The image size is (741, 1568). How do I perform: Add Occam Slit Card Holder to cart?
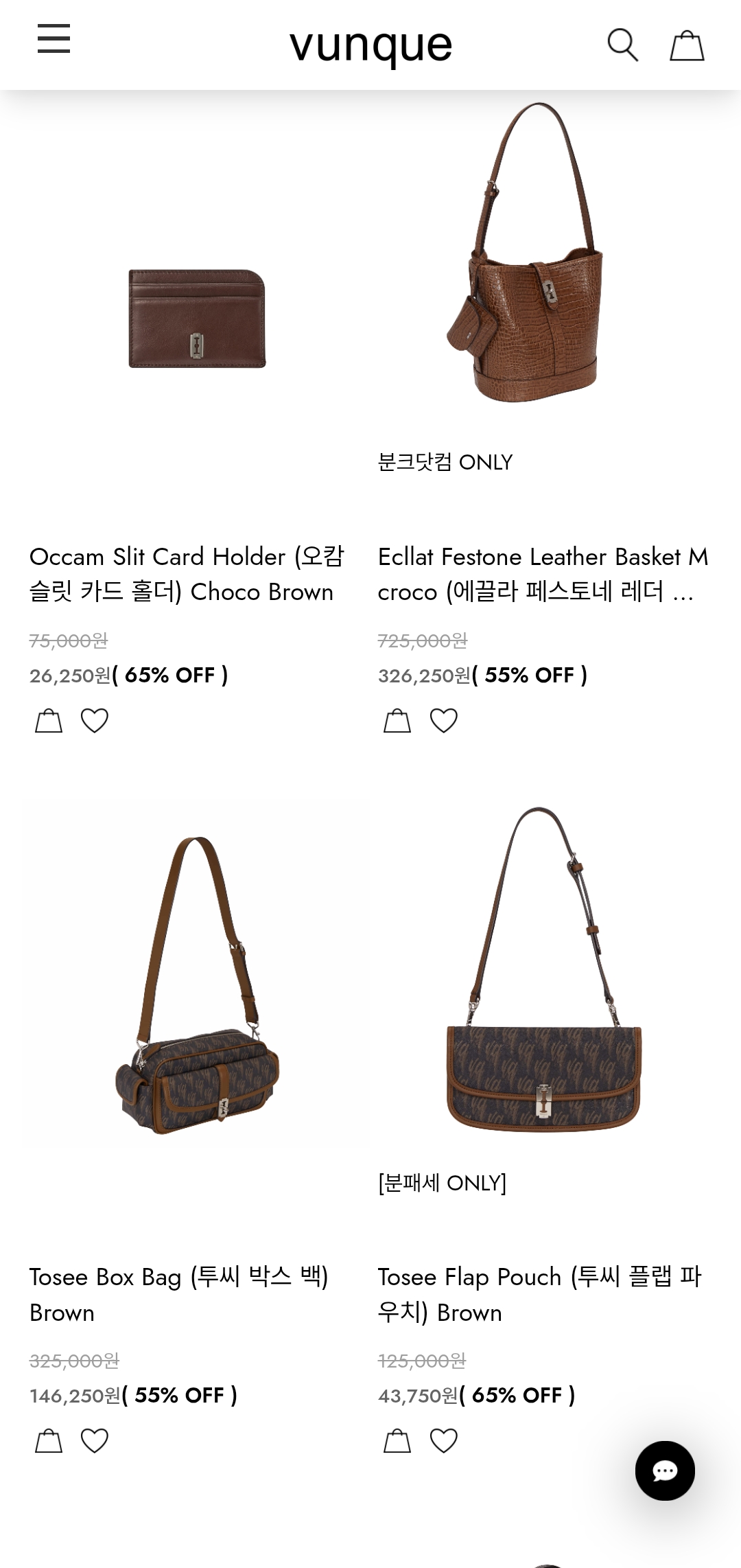[49, 720]
